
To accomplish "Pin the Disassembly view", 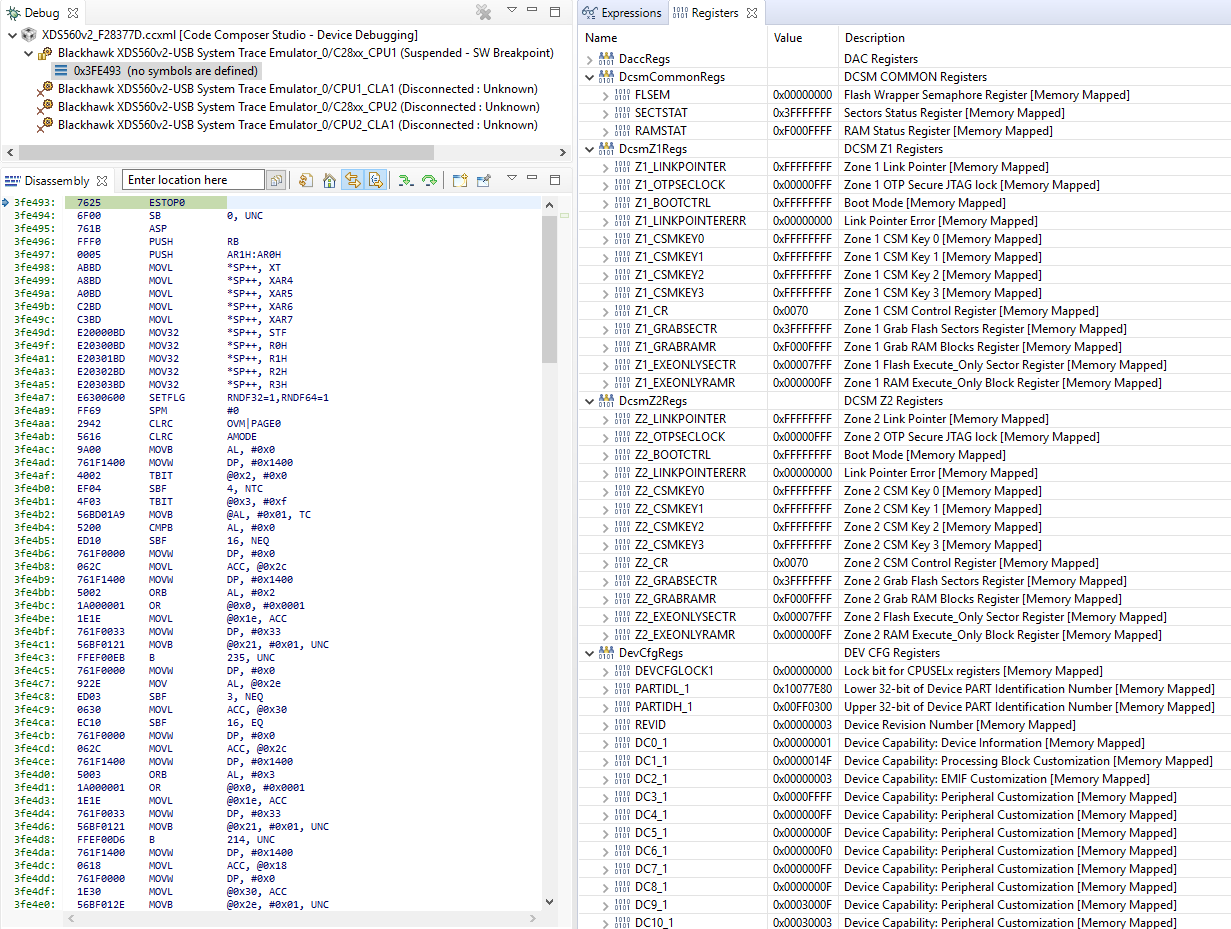I will tap(484, 180).
